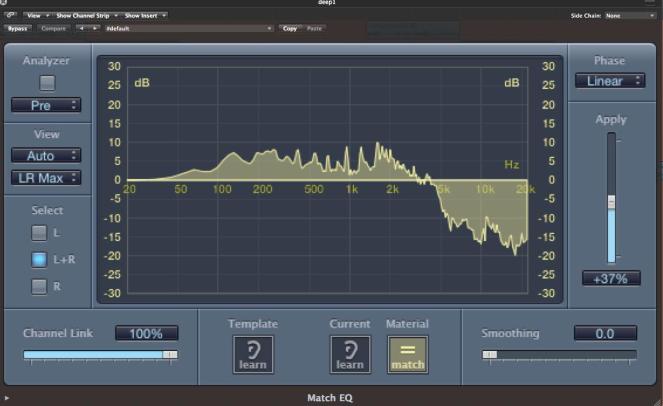
Task: Open the Show Channel Strip menu
Action: [x=89, y=16]
